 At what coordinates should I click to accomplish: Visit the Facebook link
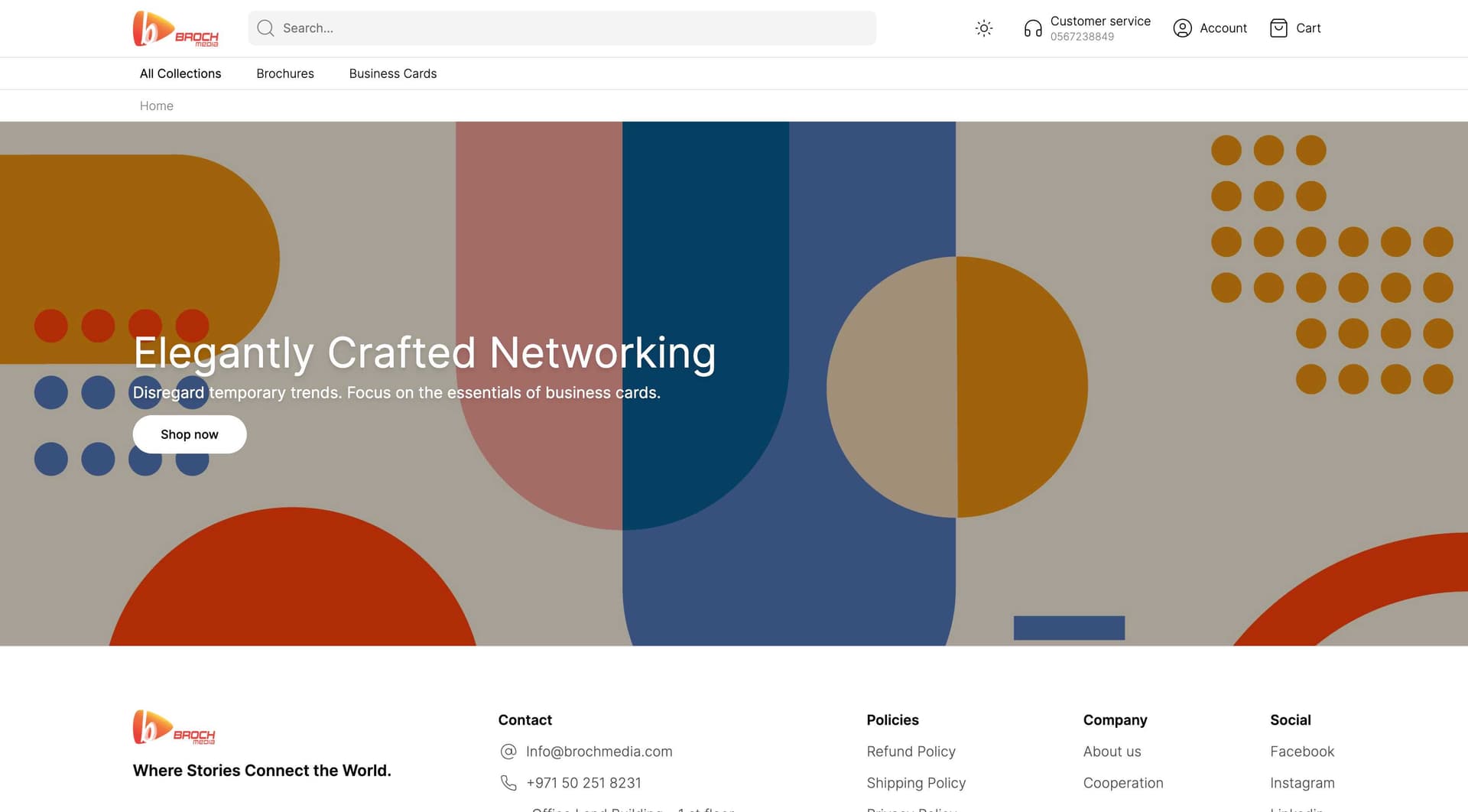pos(1301,752)
